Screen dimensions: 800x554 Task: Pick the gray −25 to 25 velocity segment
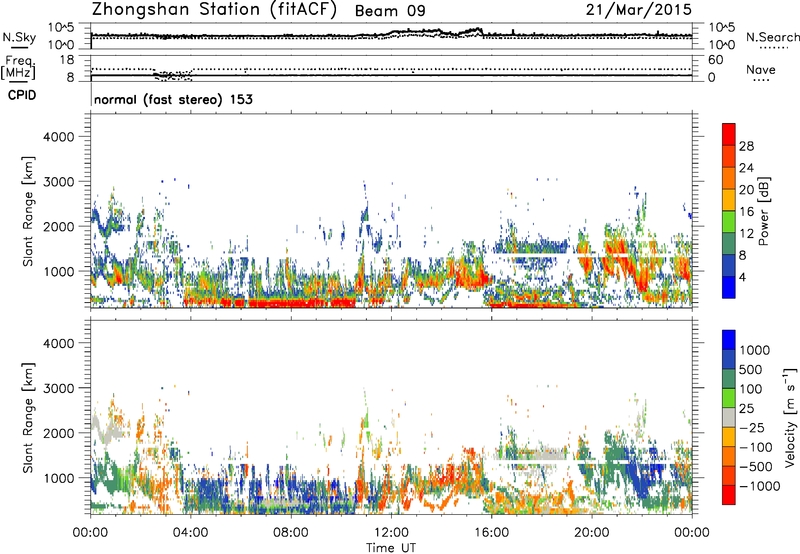point(729,417)
